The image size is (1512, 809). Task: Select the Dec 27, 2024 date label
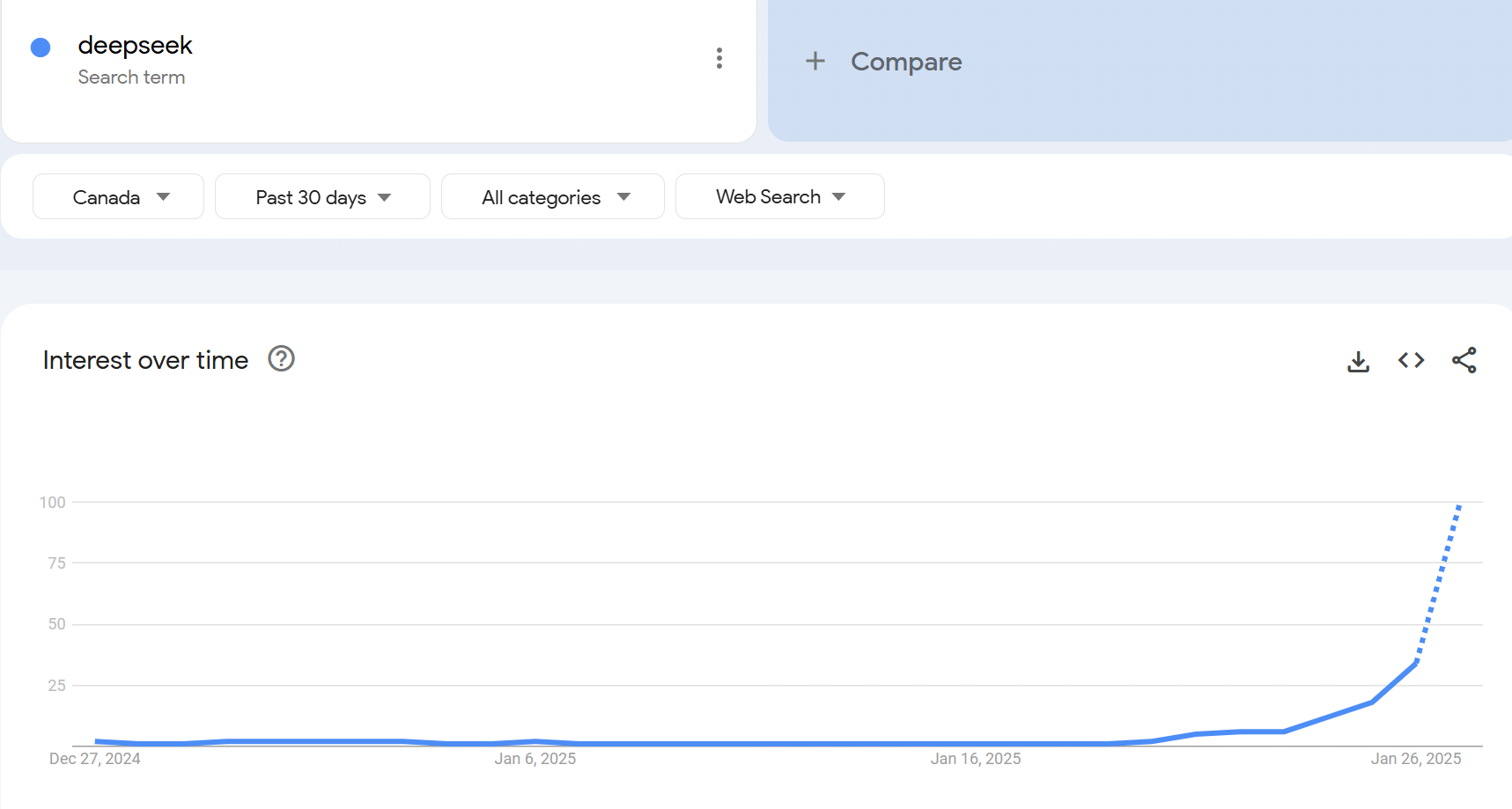click(94, 759)
